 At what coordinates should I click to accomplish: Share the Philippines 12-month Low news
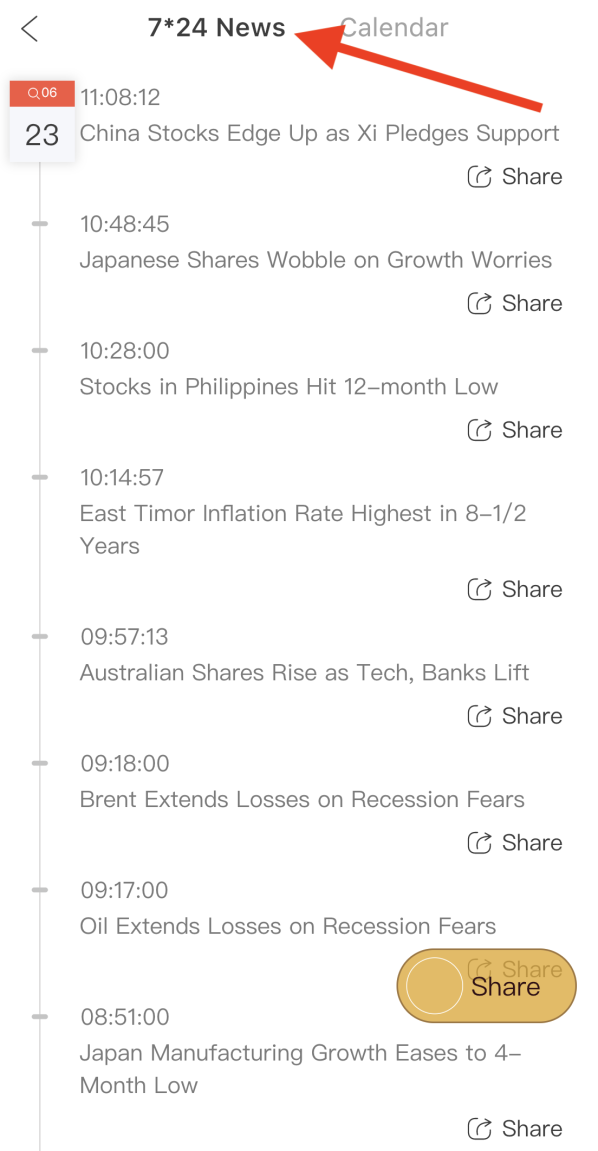pyautogui.click(x=515, y=430)
